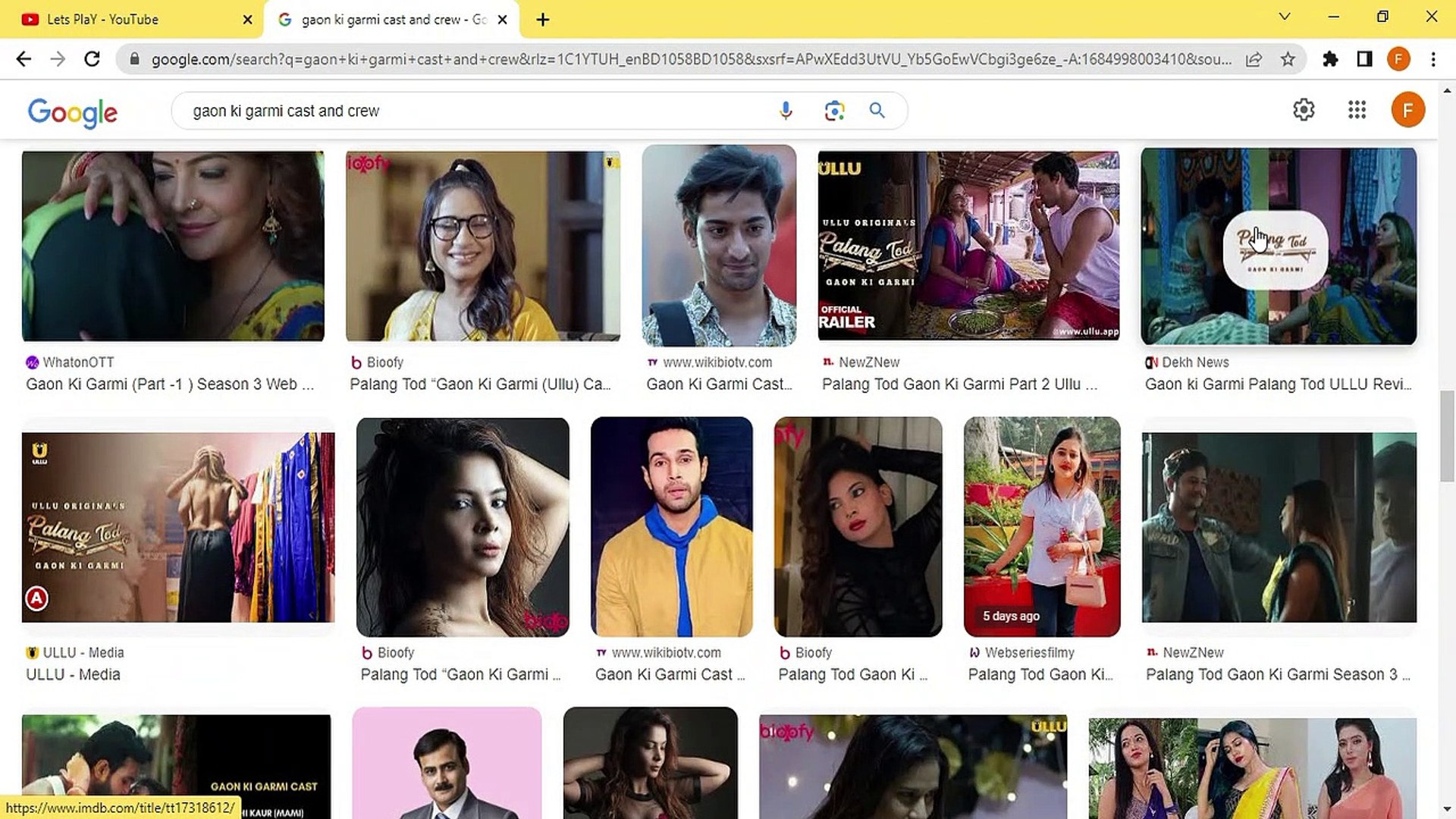Open 'Palang Tod Gaon Ki Garmi Season 3' link
Viewport: 1456px width, 819px height.
(1278, 675)
